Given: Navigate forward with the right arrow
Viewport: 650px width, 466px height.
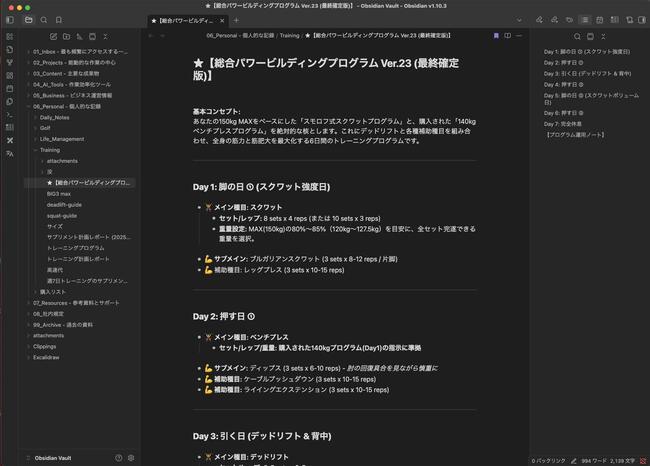Looking at the screenshot, I should coord(162,36).
